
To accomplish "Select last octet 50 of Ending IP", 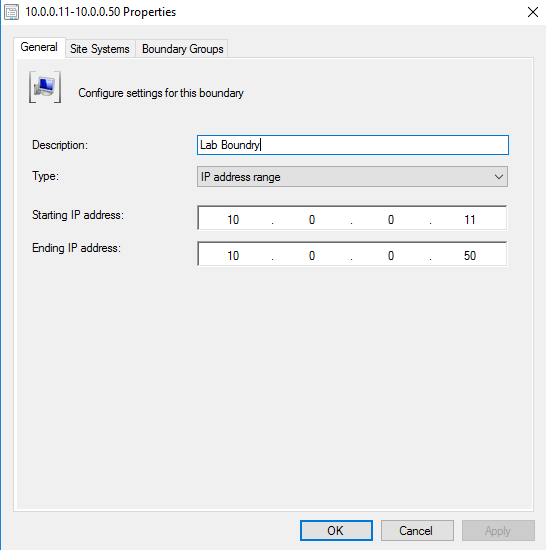I will pyautogui.click(x=470, y=255).
